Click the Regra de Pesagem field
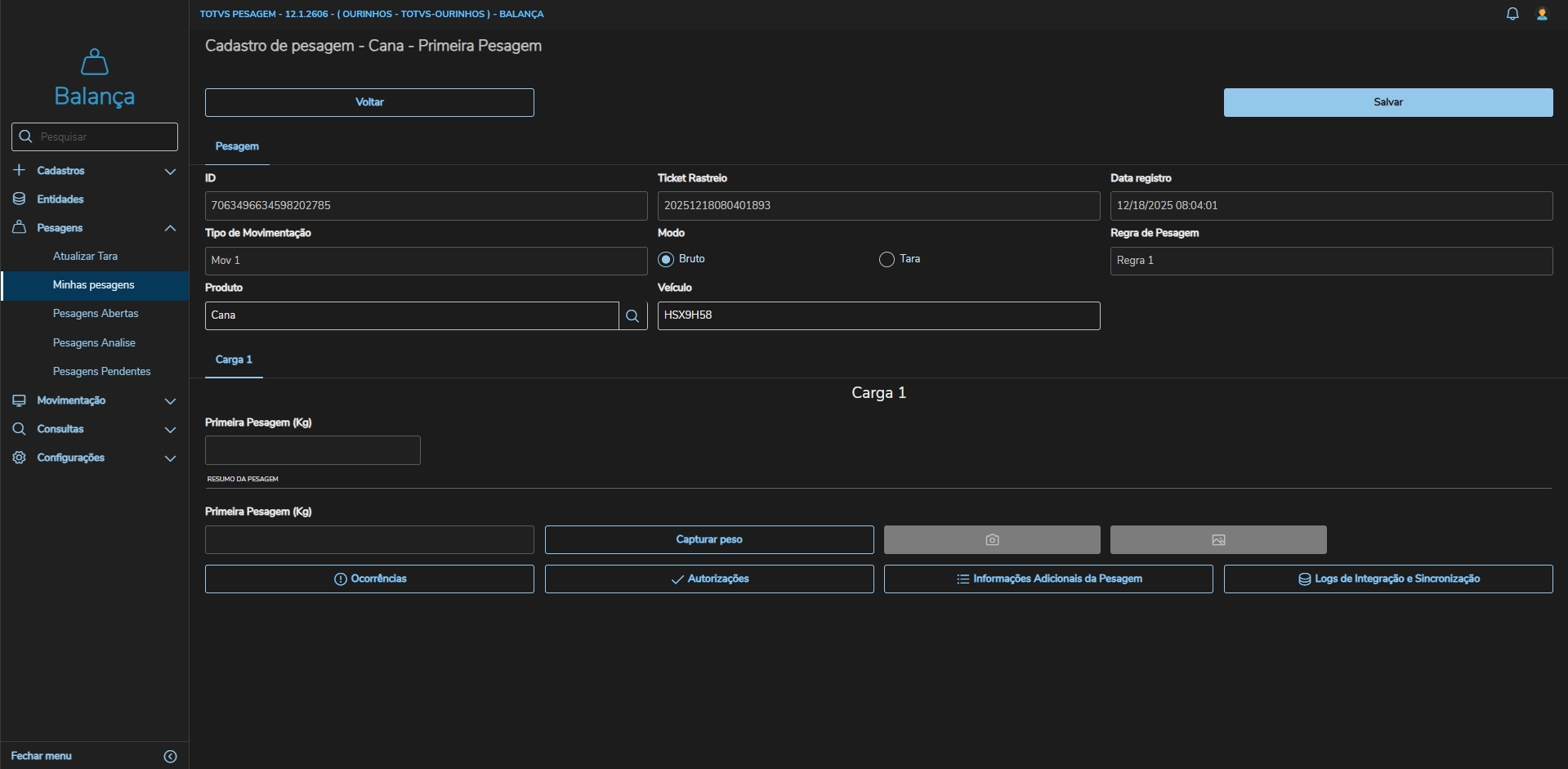The width and height of the screenshot is (1568, 769). (x=1332, y=261)
